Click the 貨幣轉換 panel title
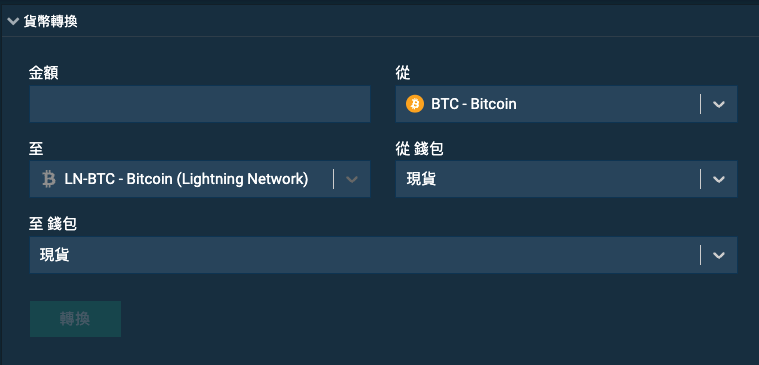This screenshot has height=365, width=759. pyautogui.click(x=51, y=21)
